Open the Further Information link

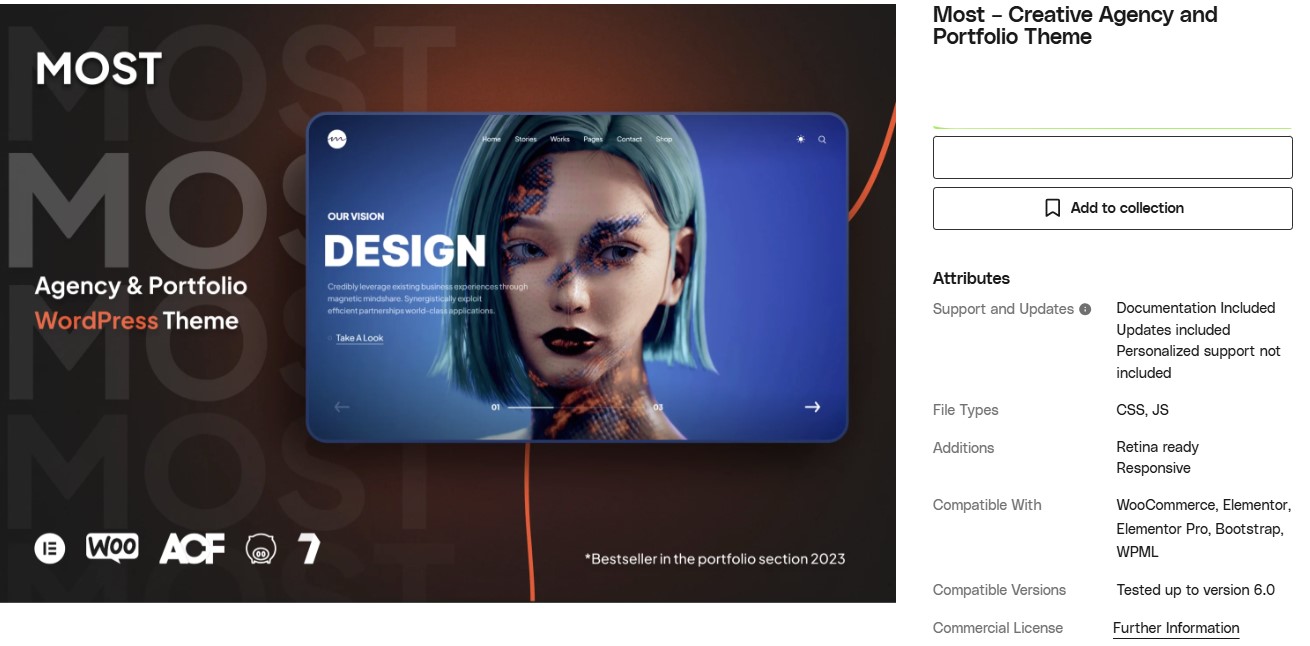click(x=1176, y=628)
